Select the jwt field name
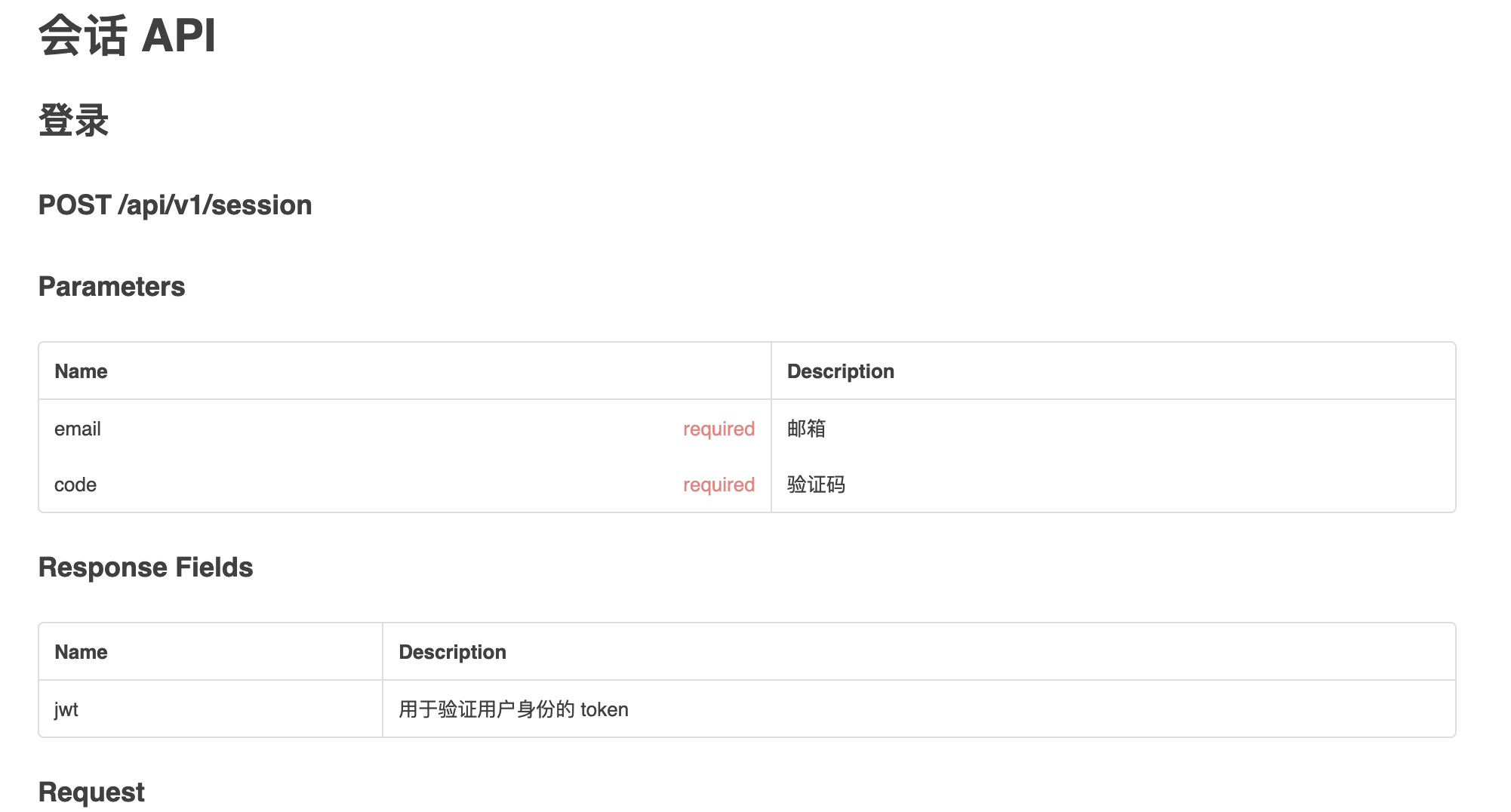Viewport: 1511px width, 812px height. pos(66,709)
